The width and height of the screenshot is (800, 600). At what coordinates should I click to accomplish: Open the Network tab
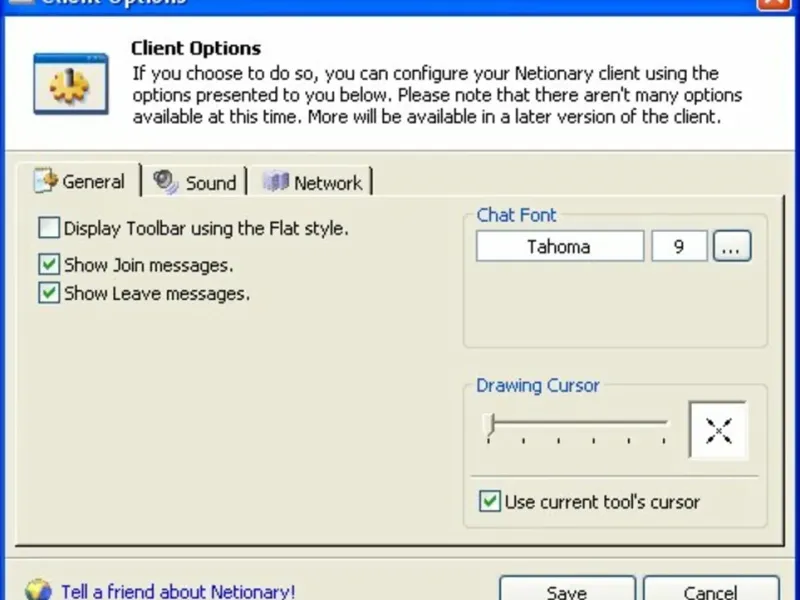click(312, 182)
